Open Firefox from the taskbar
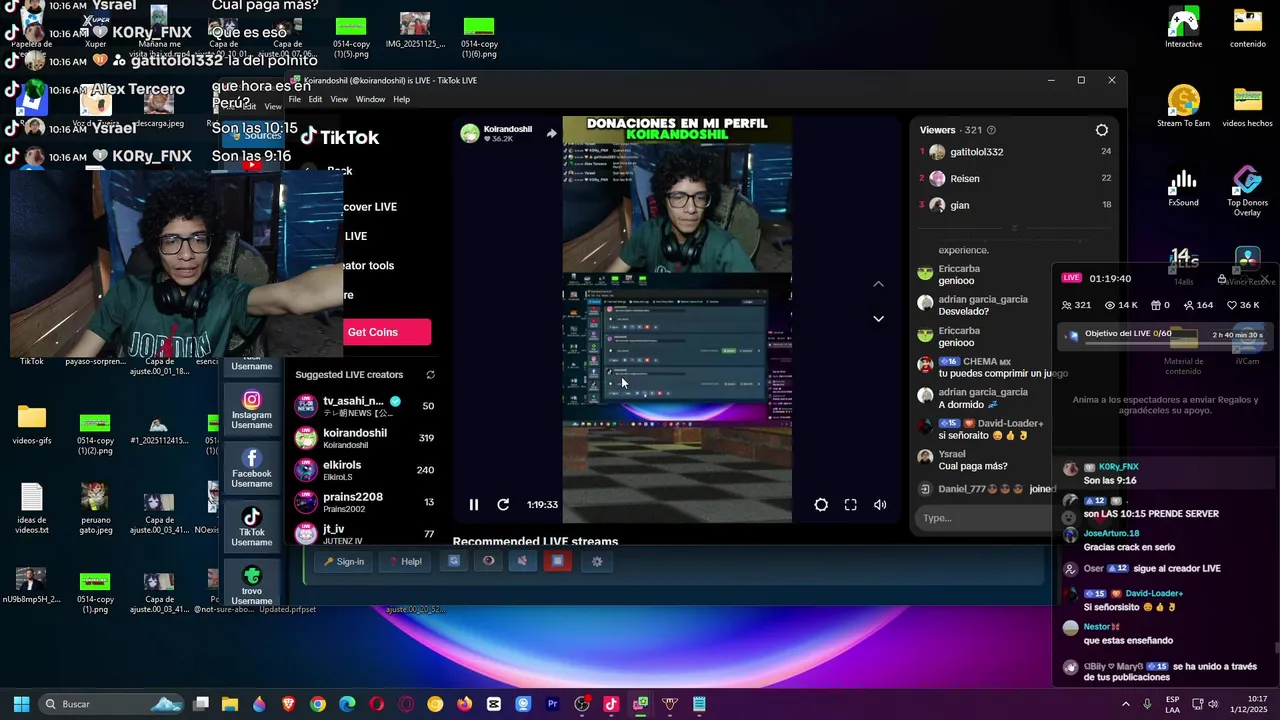 click(464, 704)
